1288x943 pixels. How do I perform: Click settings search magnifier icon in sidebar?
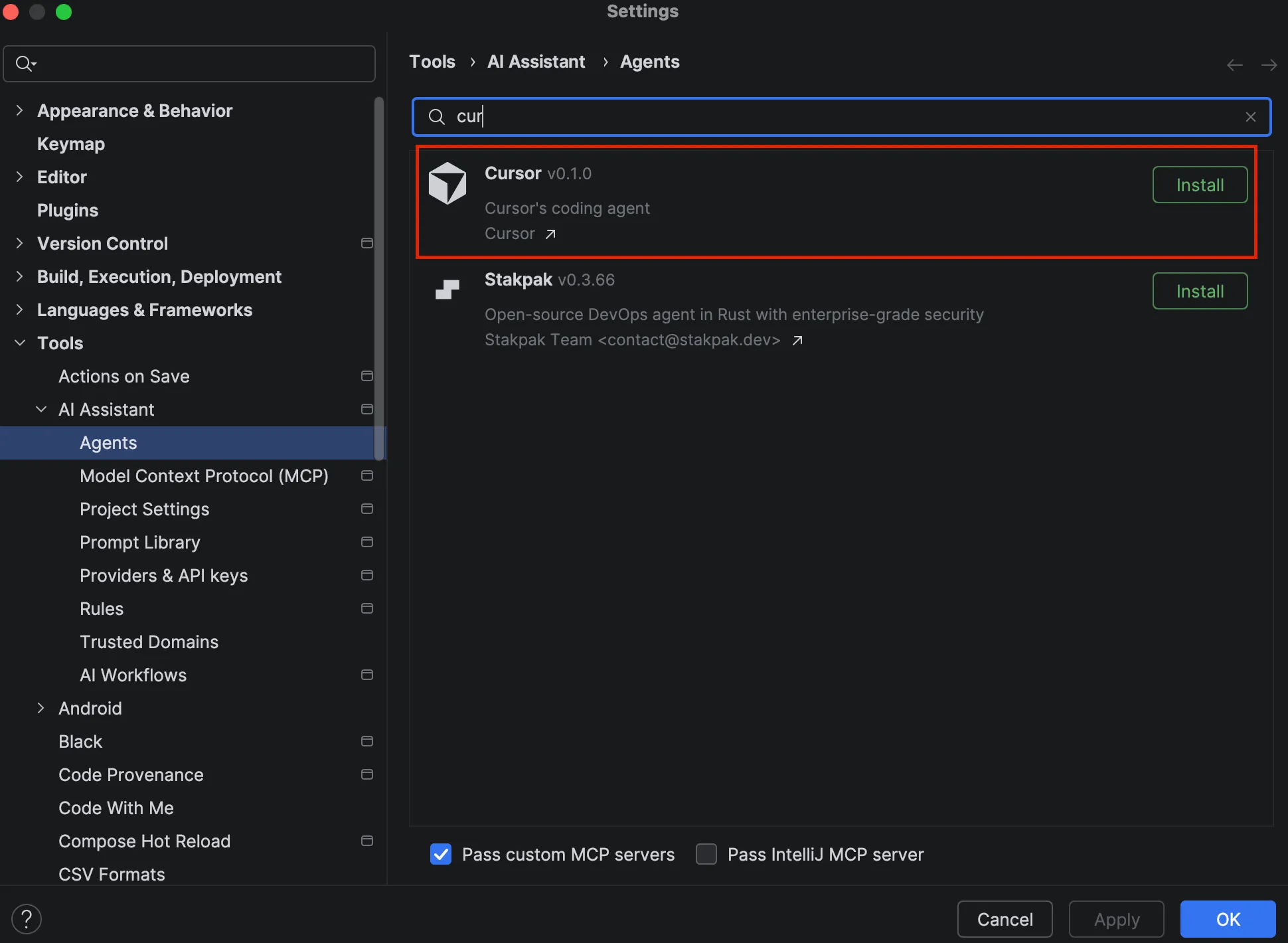pyautogui.click(x=25, y=63)
